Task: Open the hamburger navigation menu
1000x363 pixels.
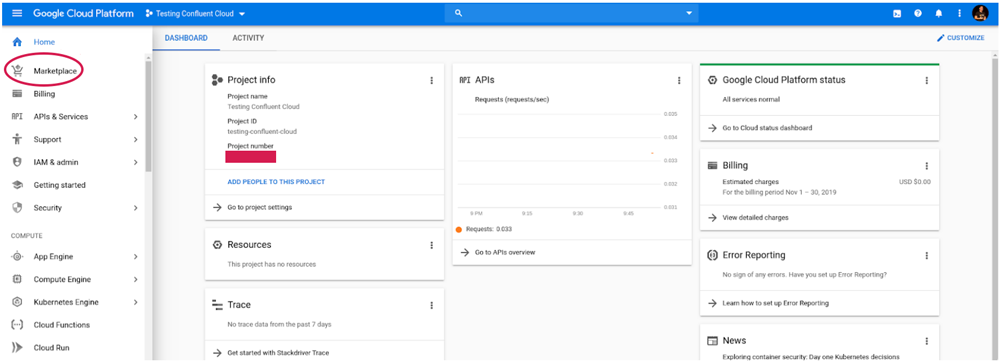Action: [17, 13]
